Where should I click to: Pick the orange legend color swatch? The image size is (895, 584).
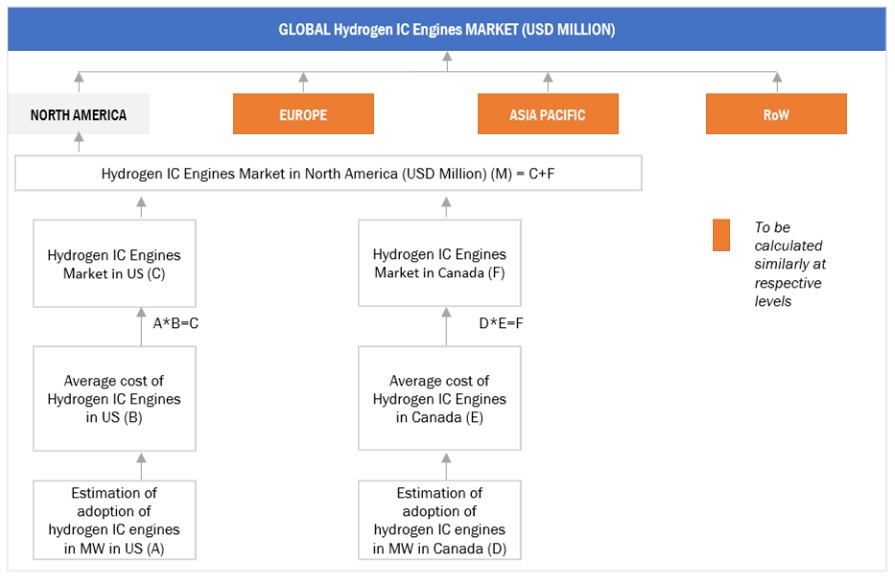[721, 236]
